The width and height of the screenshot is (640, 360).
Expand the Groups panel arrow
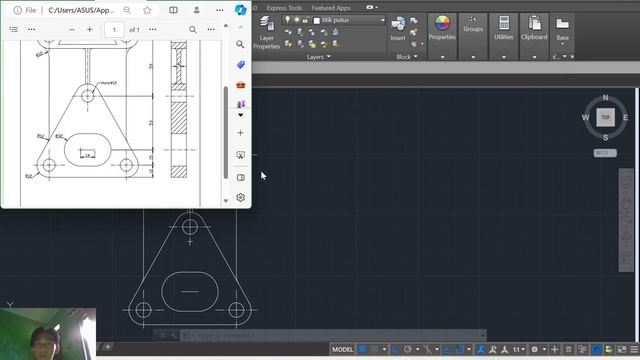[473, 57]
